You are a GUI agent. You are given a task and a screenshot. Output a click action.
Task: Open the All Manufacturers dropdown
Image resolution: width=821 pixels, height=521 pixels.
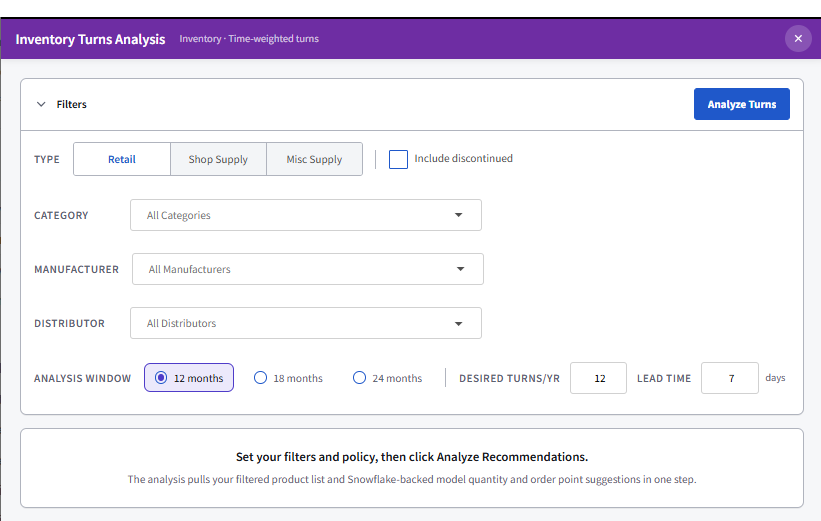[308, 269]
